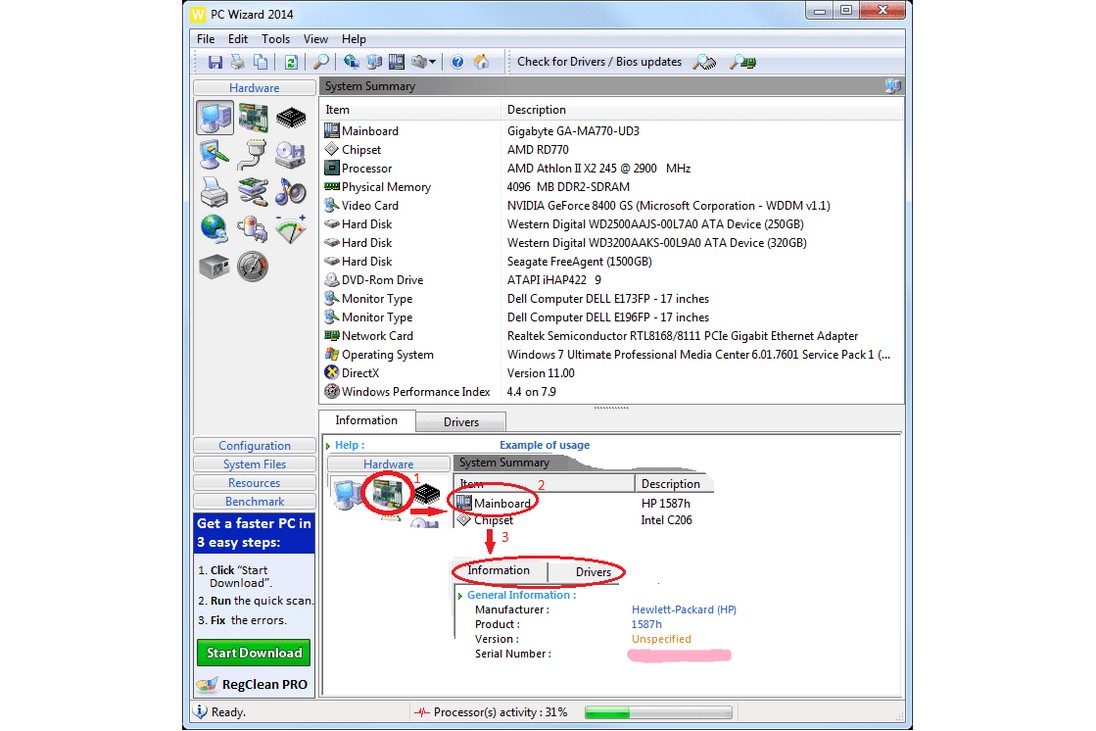Open the Help menu
The image size is (1096, 731).
354,39
